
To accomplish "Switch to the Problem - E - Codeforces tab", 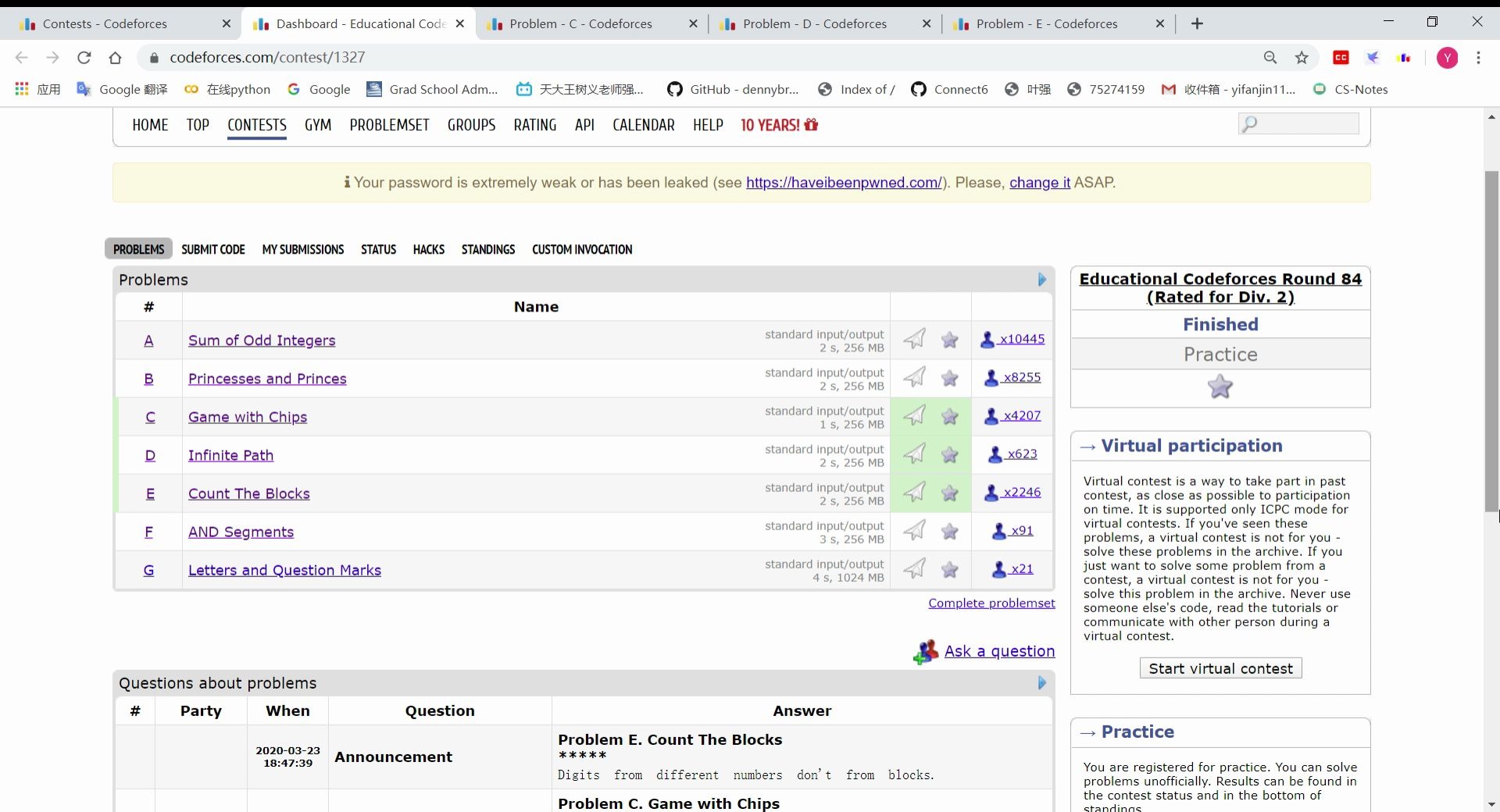I will 1058,23.
